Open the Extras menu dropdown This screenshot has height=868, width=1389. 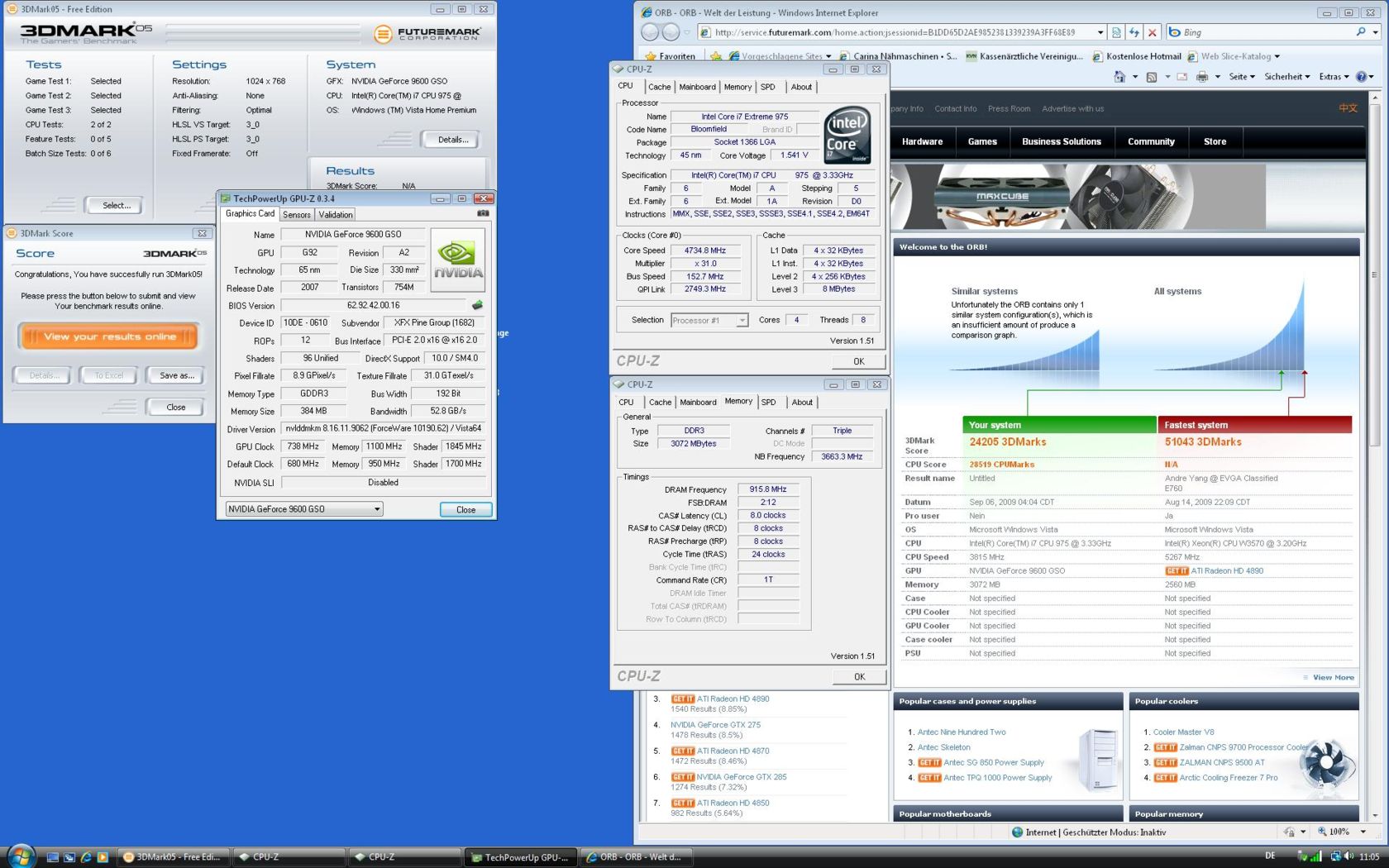click(1334, 77)
